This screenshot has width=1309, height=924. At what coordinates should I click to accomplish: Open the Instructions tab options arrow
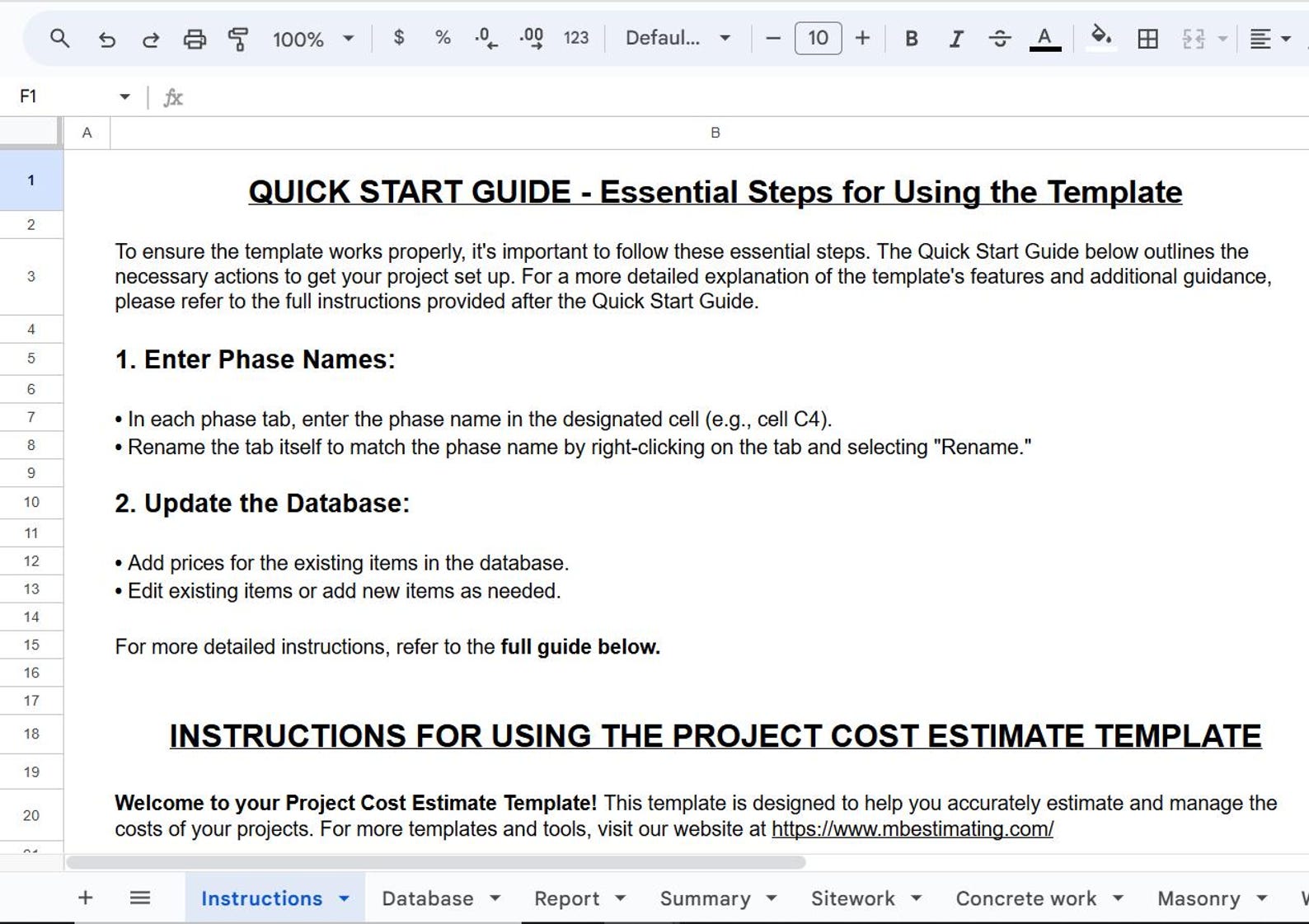click(x=345, y=898)
